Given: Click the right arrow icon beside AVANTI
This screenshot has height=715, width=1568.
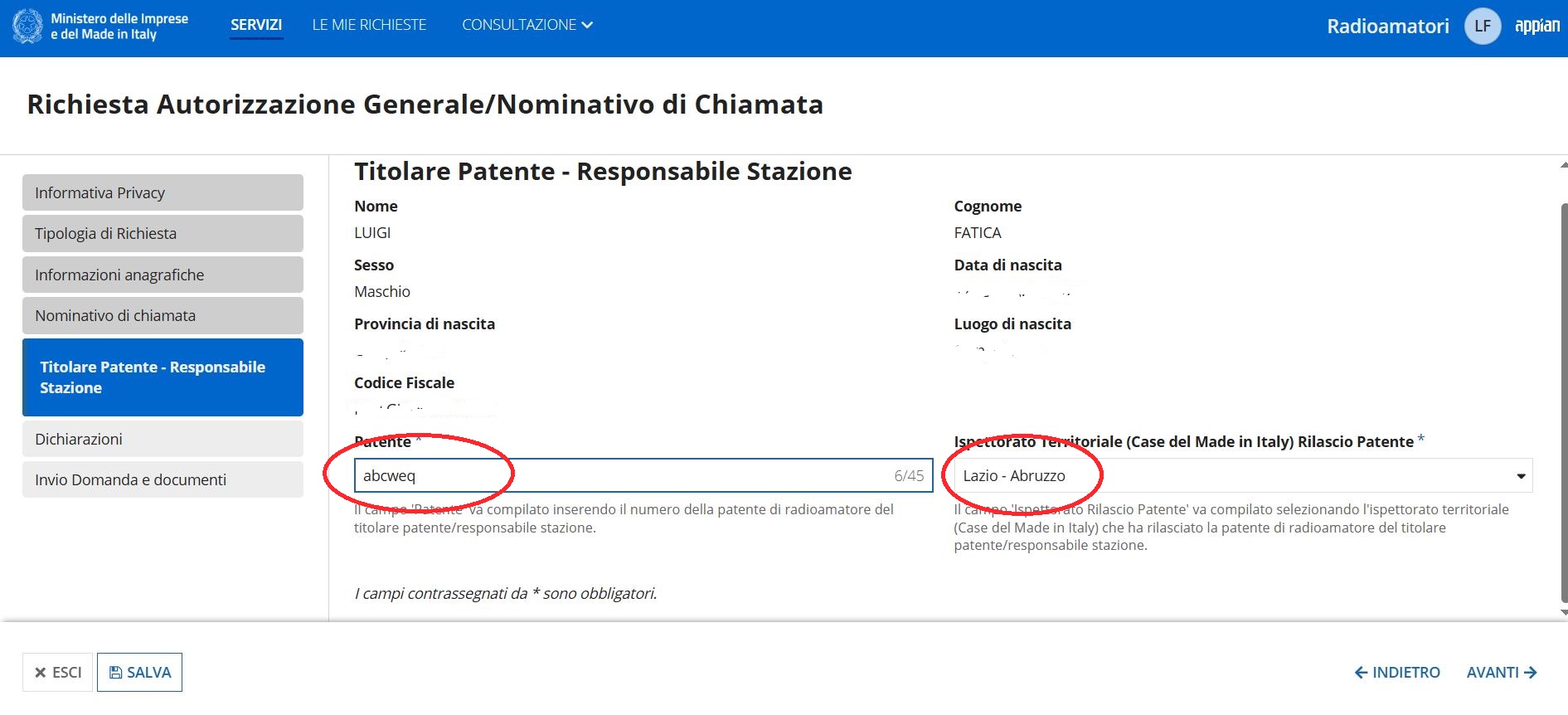Looking at the screenshot, I should click(x=1531, y=673).
